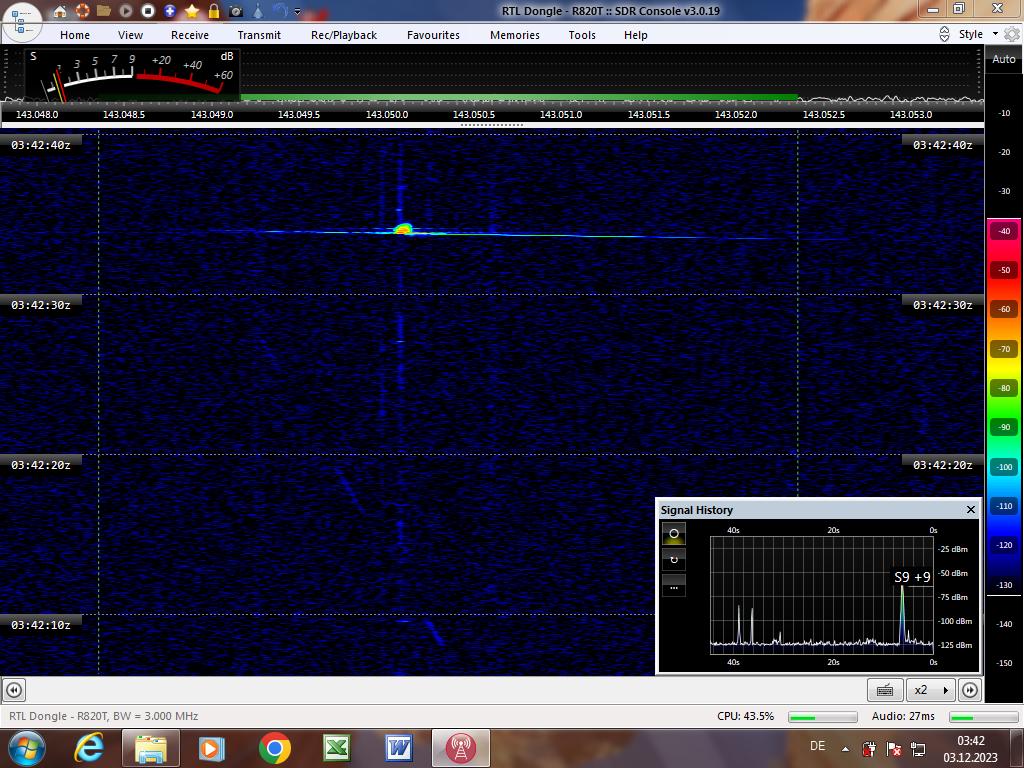The height and width of the screenshot is (768, 1024).
Task: Click the -40 level on colour scale
Action: [x=1004, y=231]
